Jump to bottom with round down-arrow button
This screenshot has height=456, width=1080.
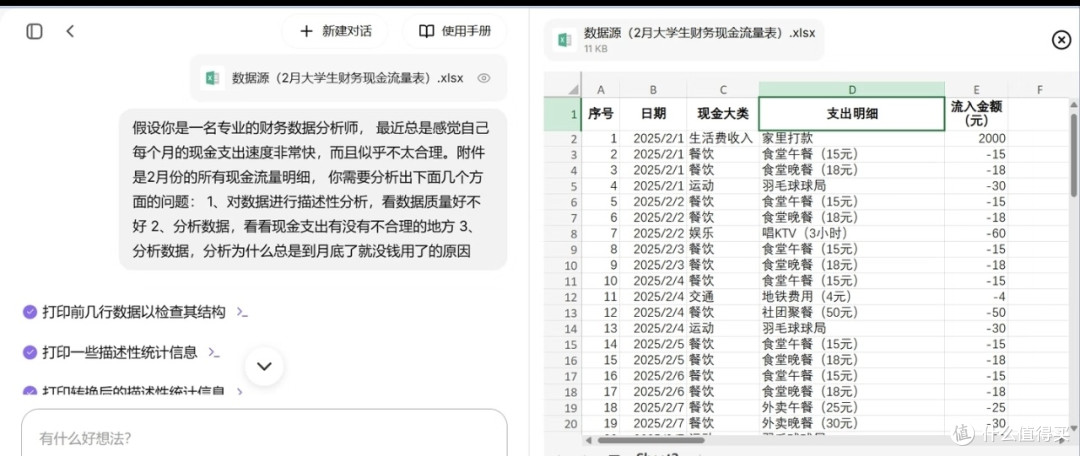[x=264, y=366]
